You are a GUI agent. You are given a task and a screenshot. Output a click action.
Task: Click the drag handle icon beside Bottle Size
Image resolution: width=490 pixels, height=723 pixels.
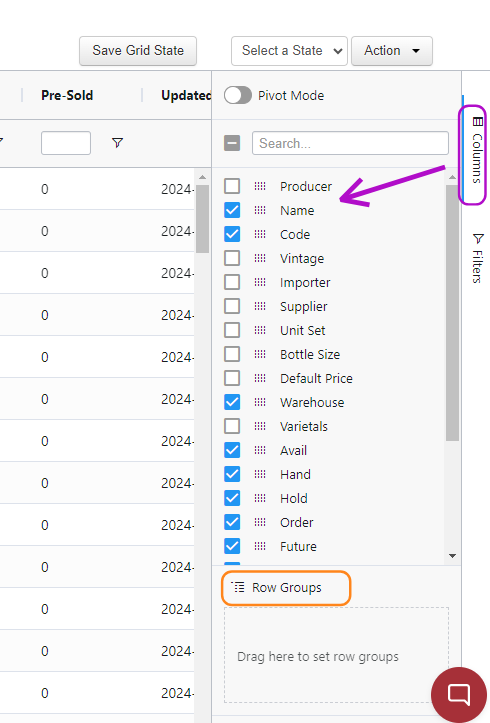coord(260,354)
